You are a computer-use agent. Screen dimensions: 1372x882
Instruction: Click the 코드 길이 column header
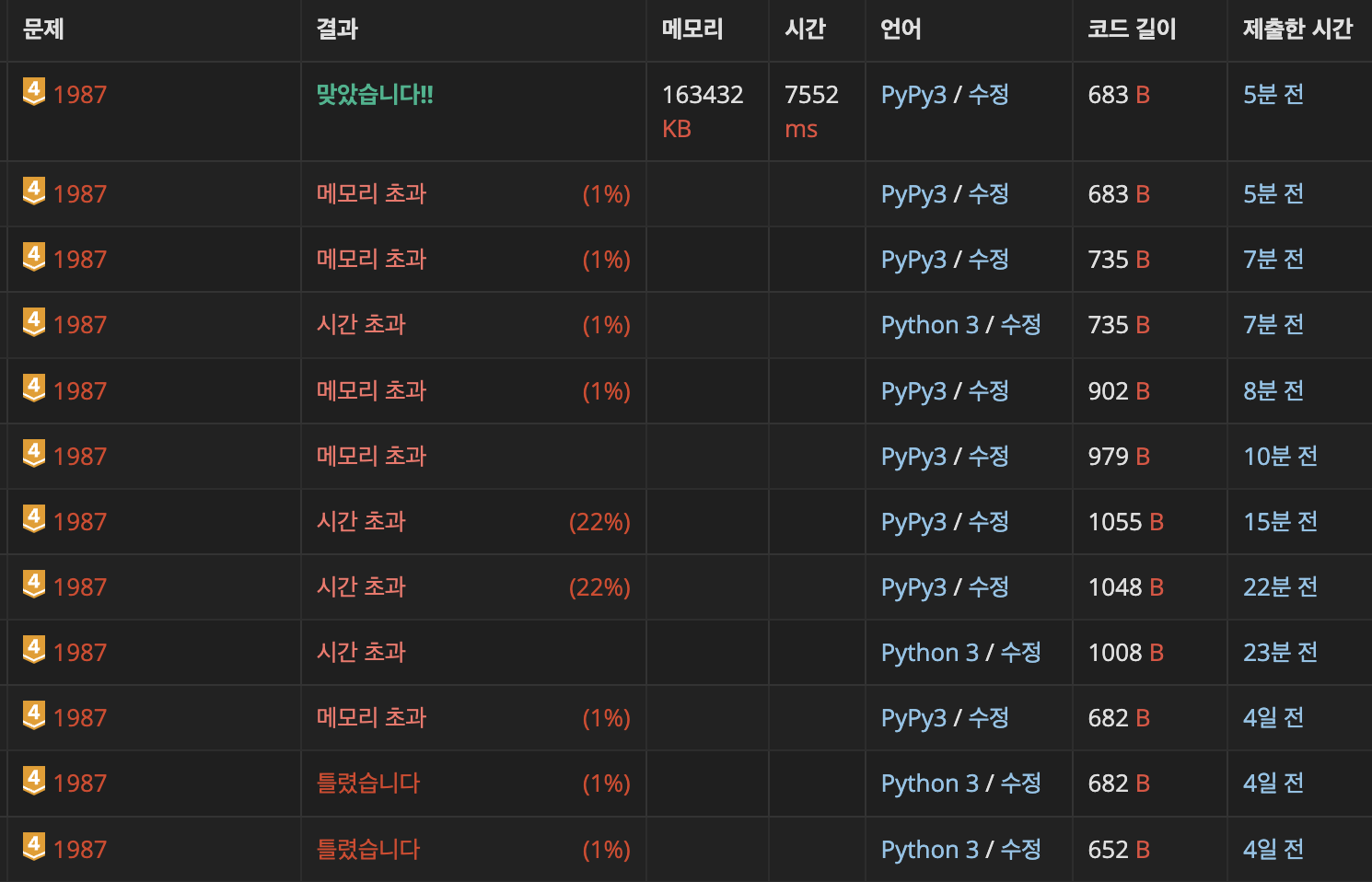pyautogui.click(x=1133, y=29)
